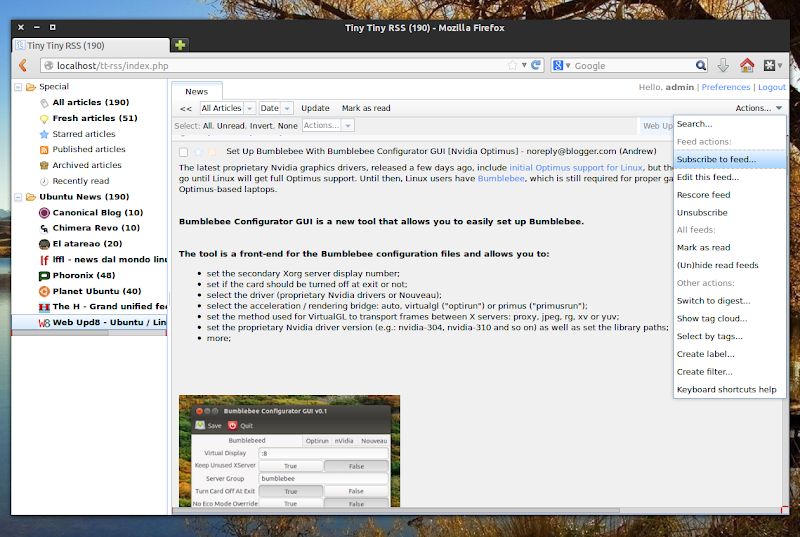Viewport: 800px width, 537px height.
Task: Click the The H feed icon
Action: click(x=44, y=307)
